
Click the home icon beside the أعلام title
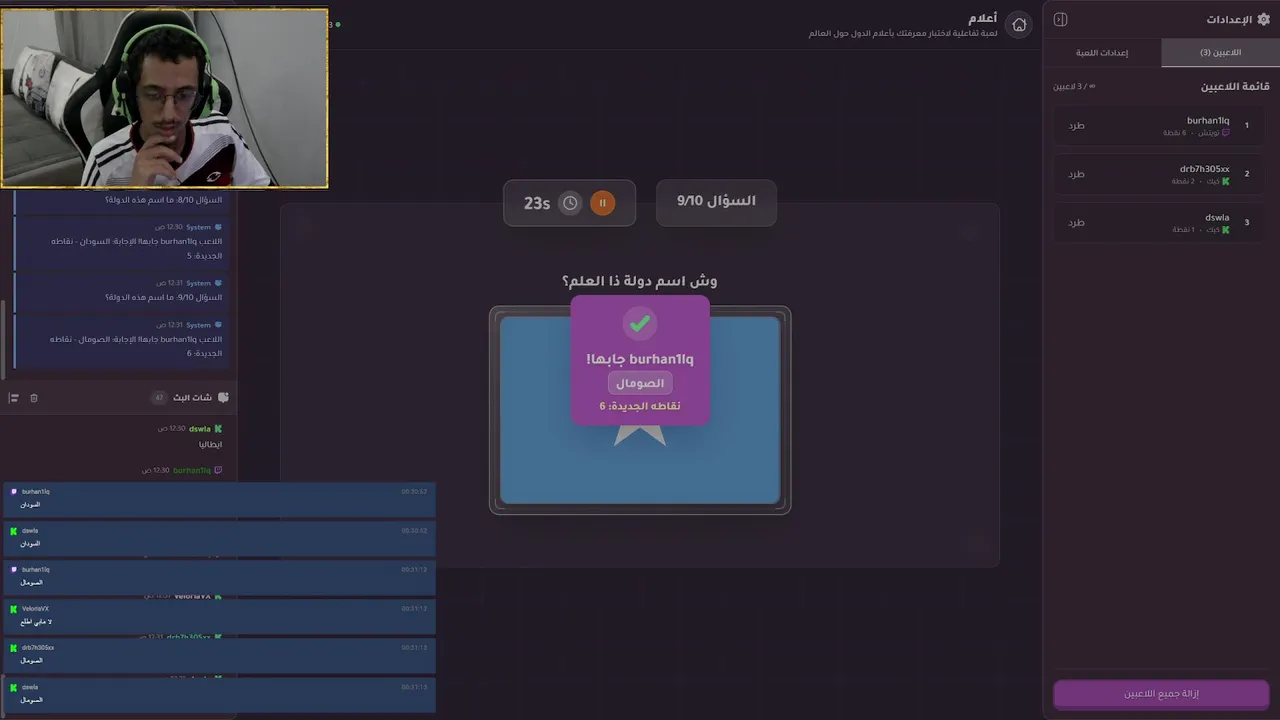click(1019, 25)
